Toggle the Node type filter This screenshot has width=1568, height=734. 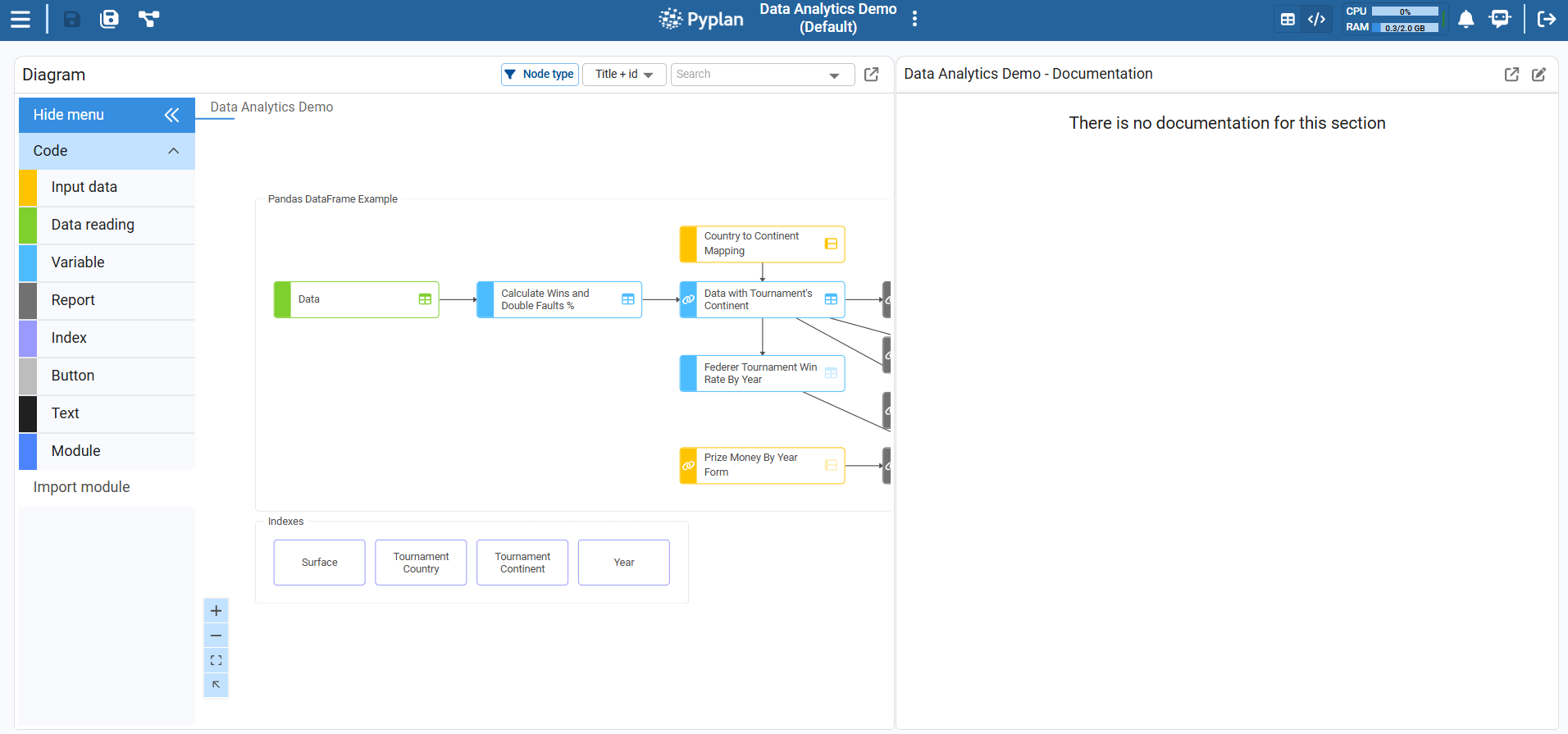pos(540,75)
